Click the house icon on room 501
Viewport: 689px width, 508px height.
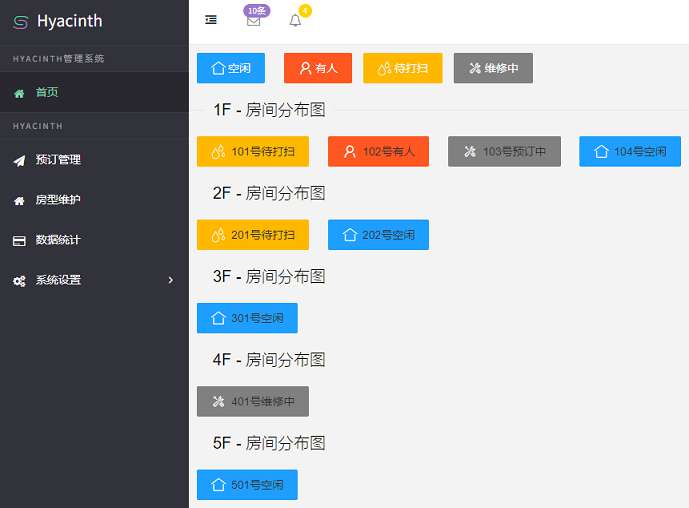(x=218, y=485)
